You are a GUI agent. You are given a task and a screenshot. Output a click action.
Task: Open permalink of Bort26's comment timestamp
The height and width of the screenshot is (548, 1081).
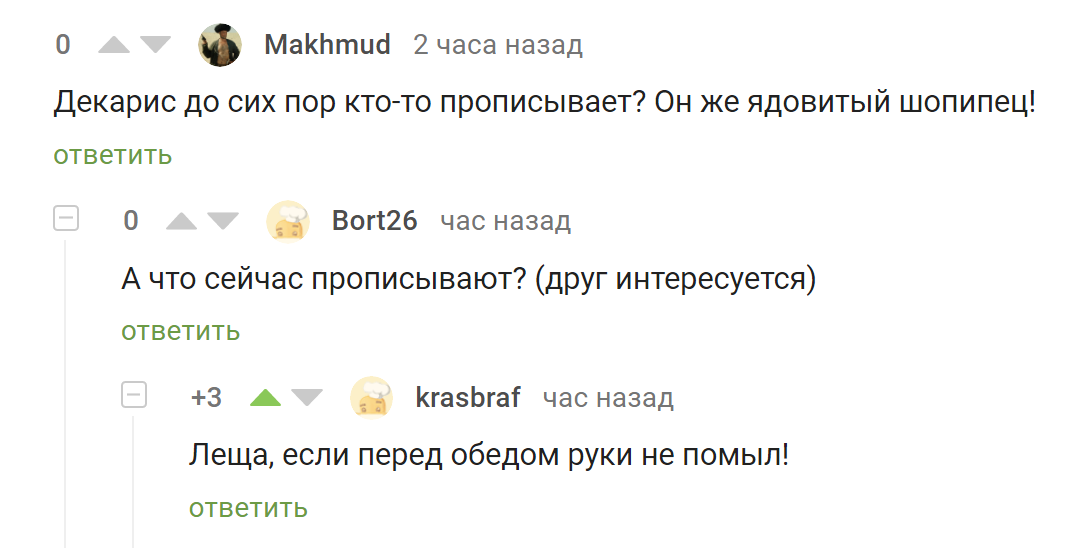(506, 221)
